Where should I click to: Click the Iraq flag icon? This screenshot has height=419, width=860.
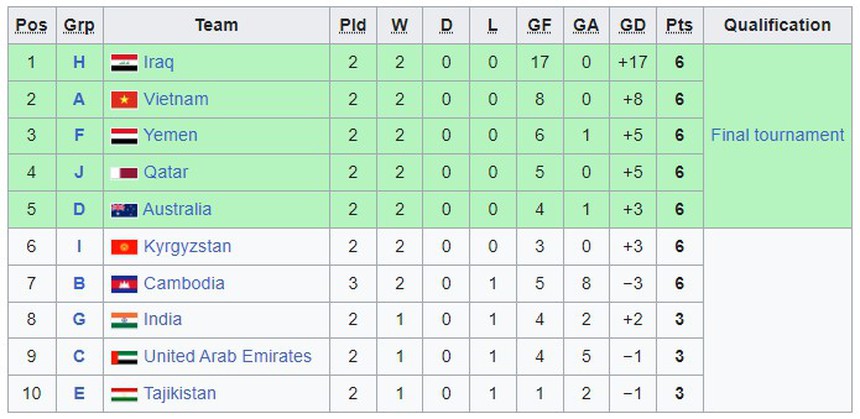tap(124, 62)
